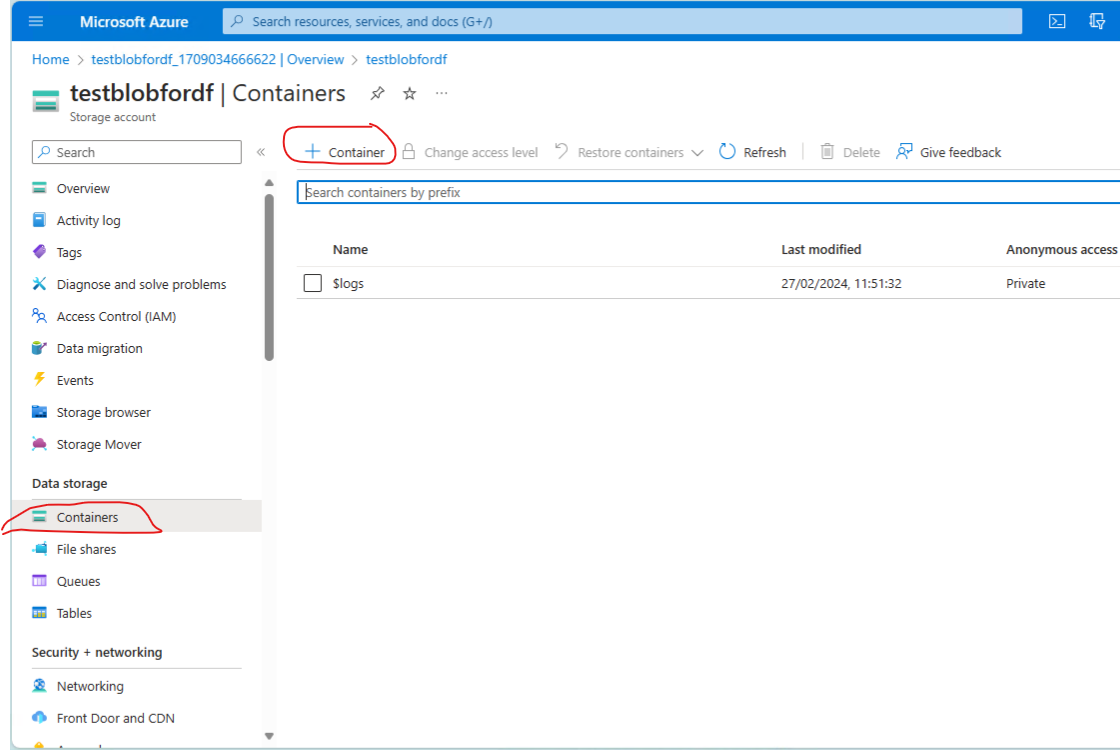Go to Home breadcrumb
The height and width of the screenshot is (750, 1120).
coord(50,59)
